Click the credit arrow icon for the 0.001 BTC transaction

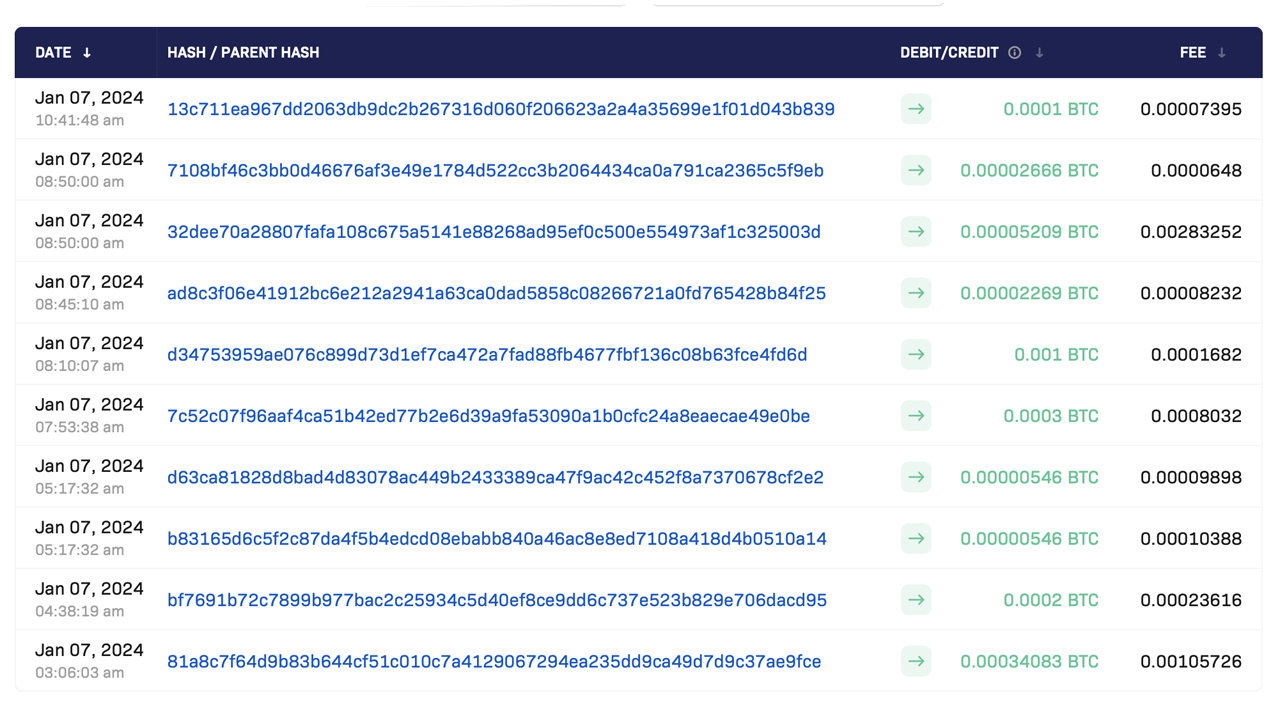916,354
